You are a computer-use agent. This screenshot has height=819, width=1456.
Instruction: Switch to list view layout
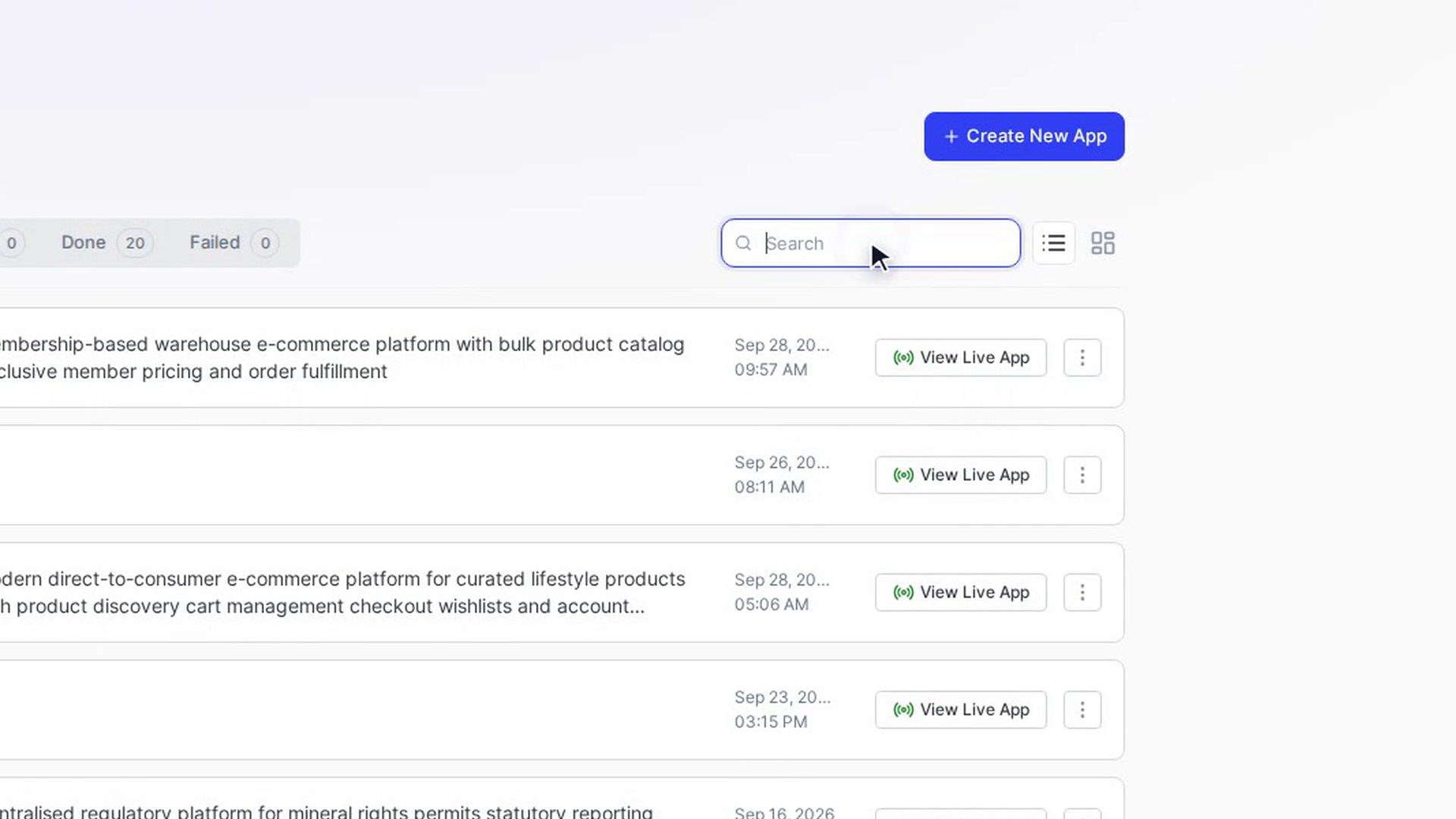point(1053,243)
